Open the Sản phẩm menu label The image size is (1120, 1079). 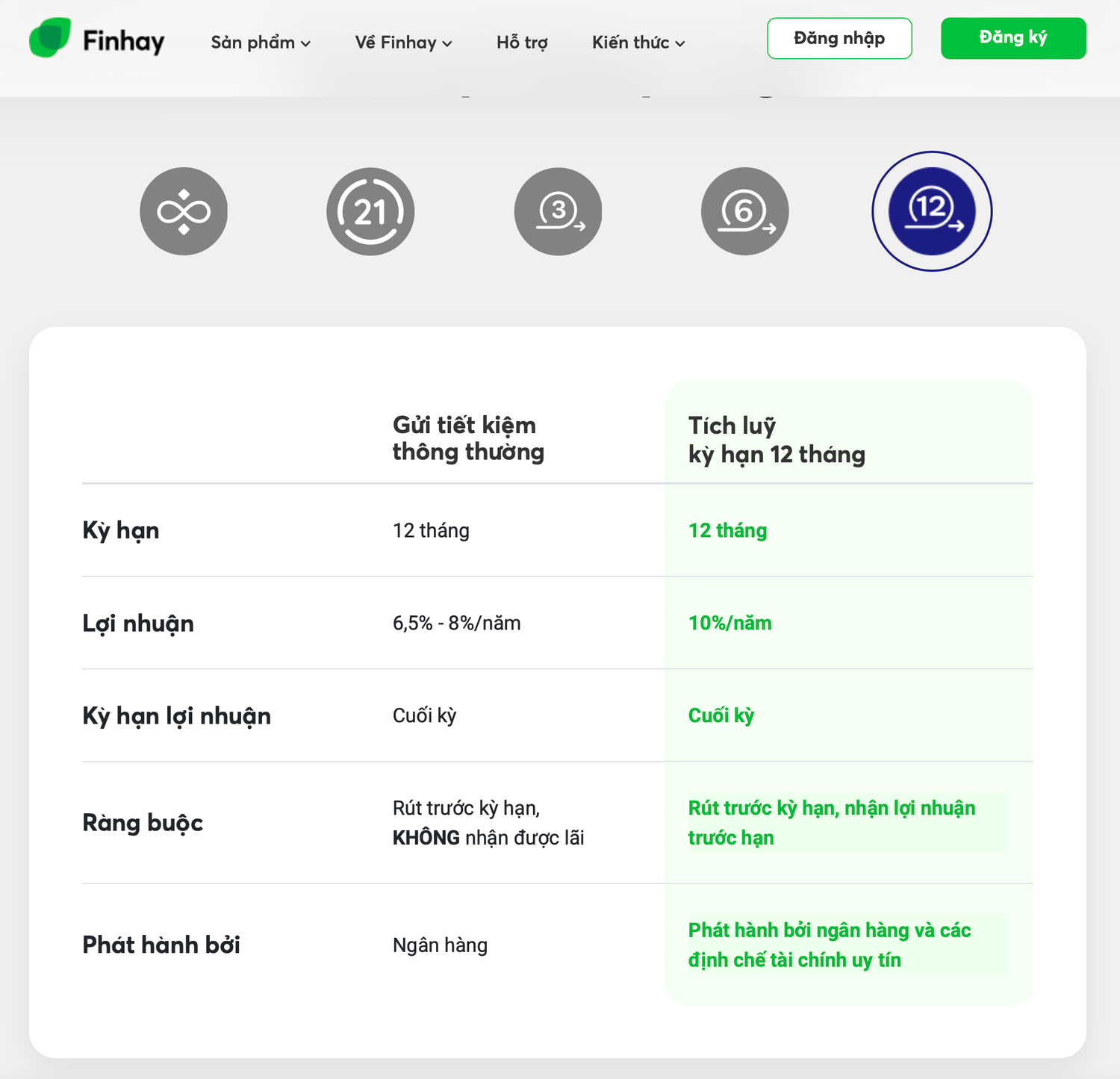pos(252,43)
